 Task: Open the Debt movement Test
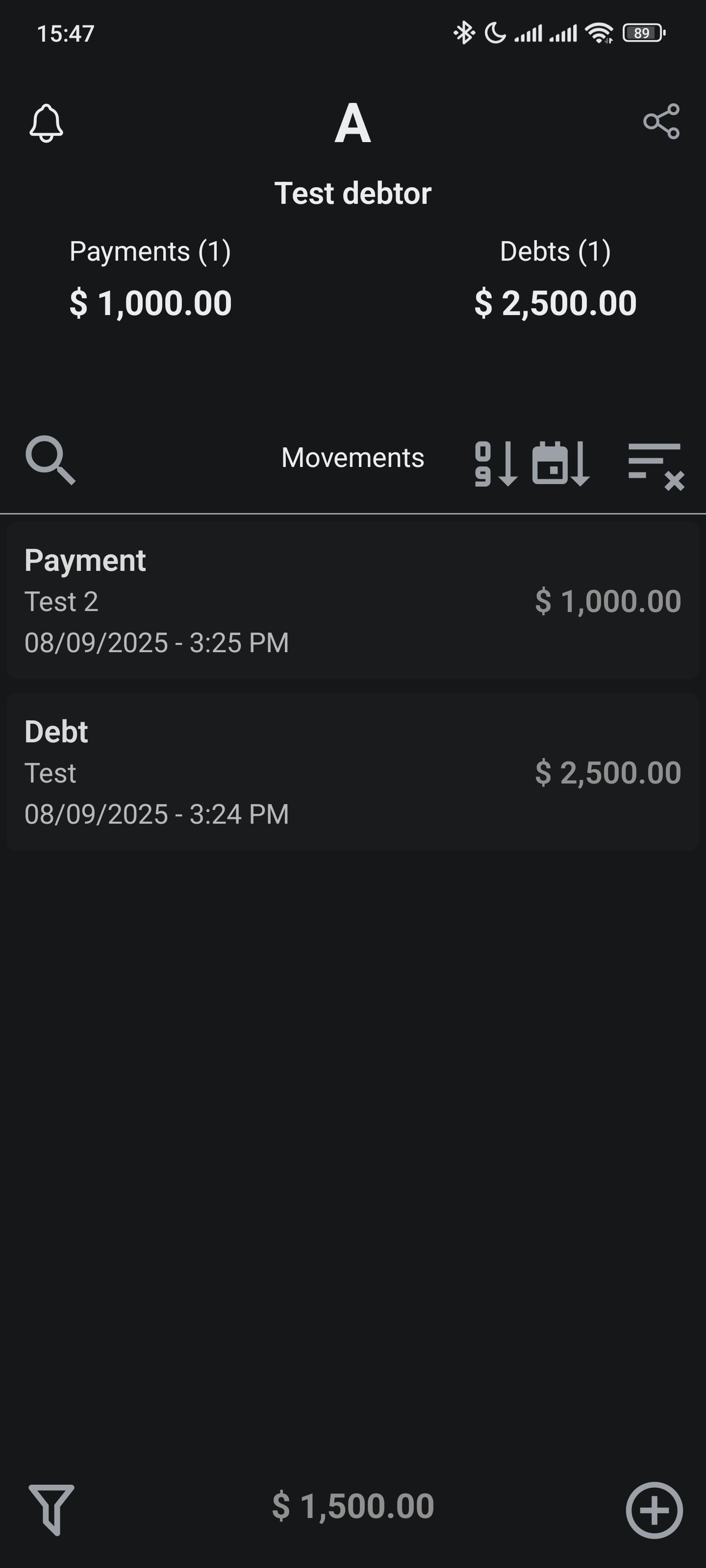pyautogui.click(x=353, y=772)
